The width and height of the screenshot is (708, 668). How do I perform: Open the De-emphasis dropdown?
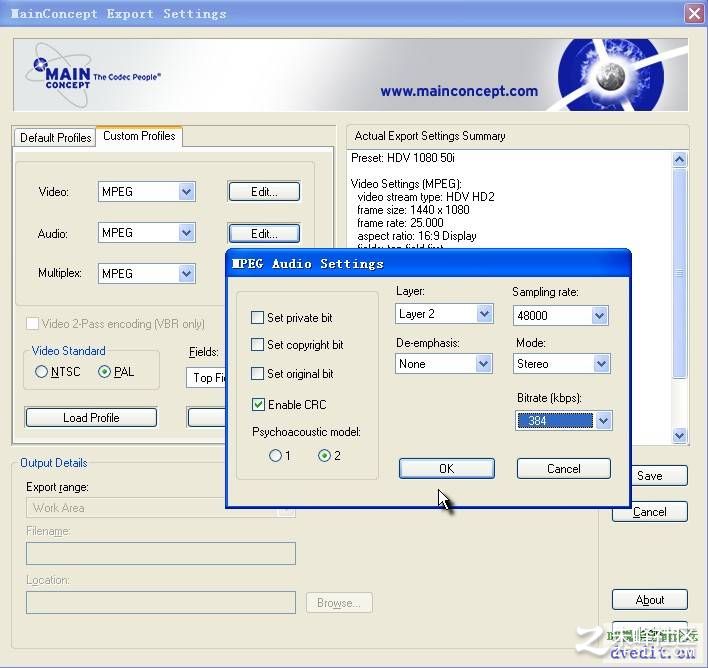point(483,364)
